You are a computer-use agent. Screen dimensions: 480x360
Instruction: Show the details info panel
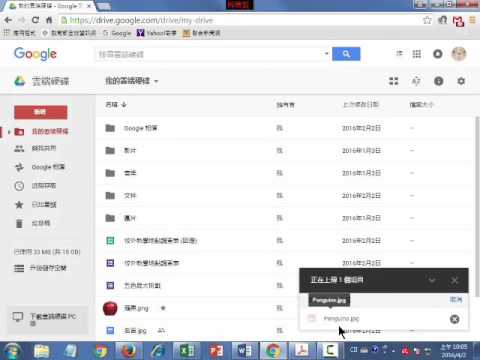tap(439, 81)
